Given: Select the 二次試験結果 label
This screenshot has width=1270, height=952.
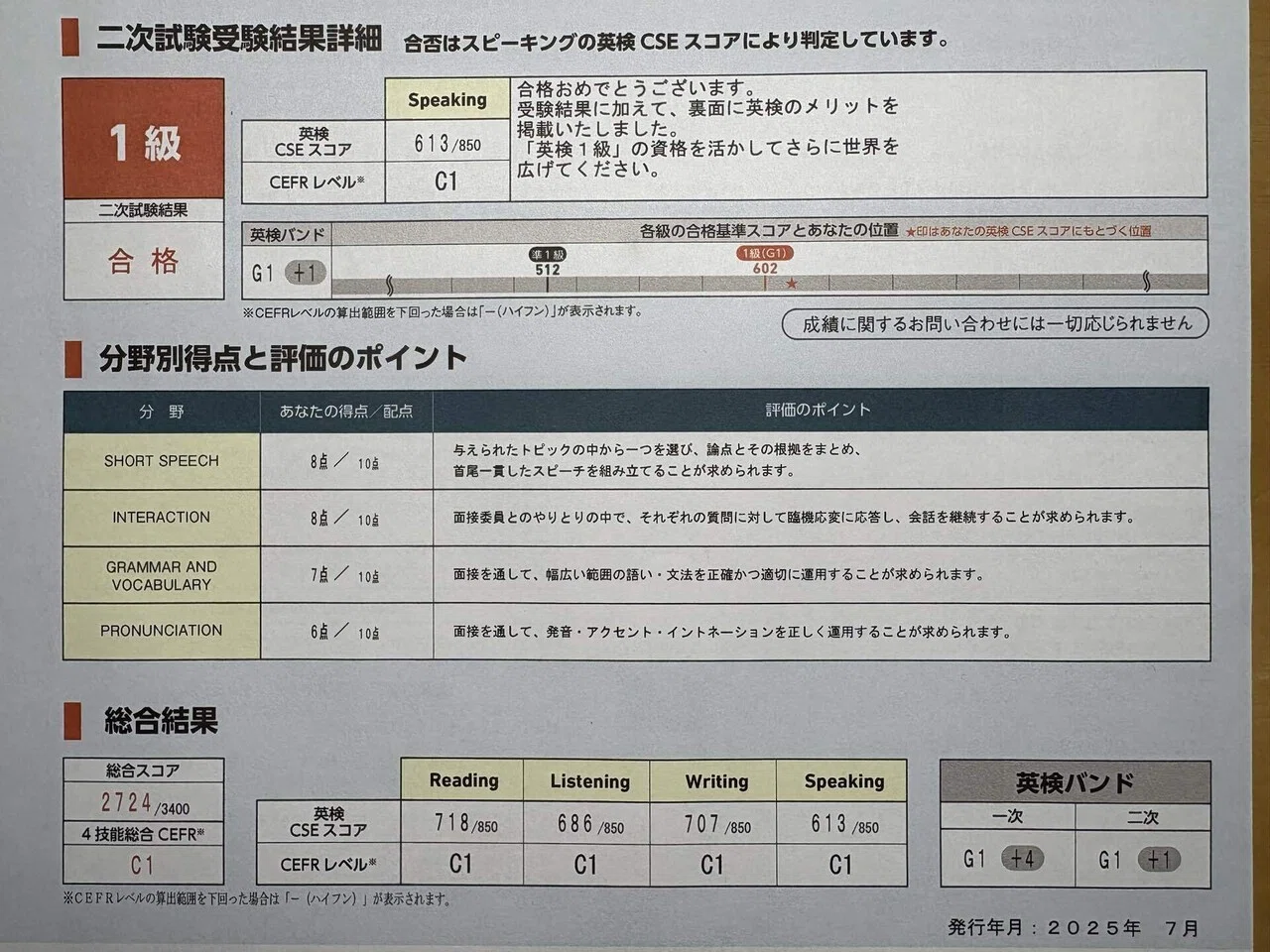Looking at the screenshot, I should tap(144, 210).
